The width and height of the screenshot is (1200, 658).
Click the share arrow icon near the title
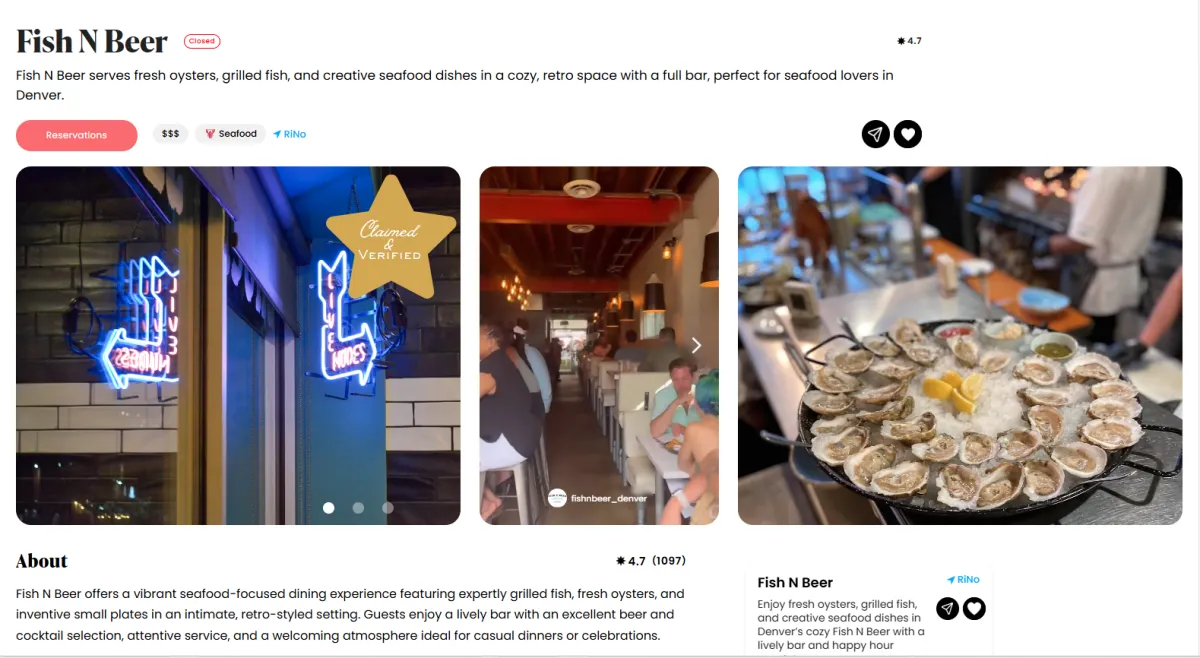(876, 134)
